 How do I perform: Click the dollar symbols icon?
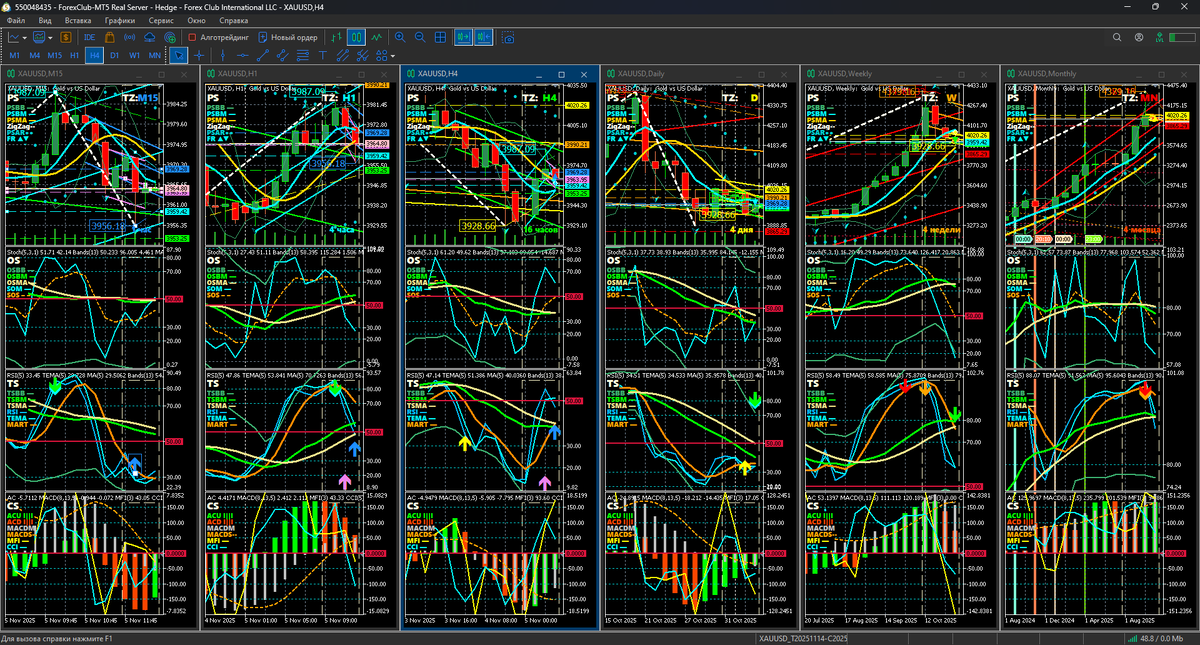click(66, 37)
